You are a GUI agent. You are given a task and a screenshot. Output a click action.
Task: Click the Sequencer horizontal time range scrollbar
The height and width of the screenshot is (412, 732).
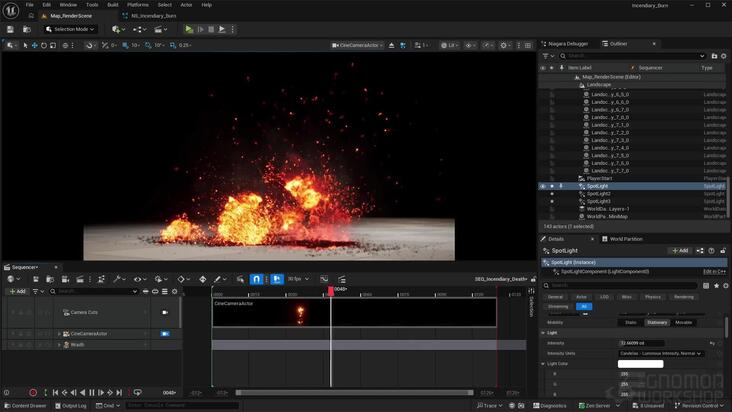[354, 393]
